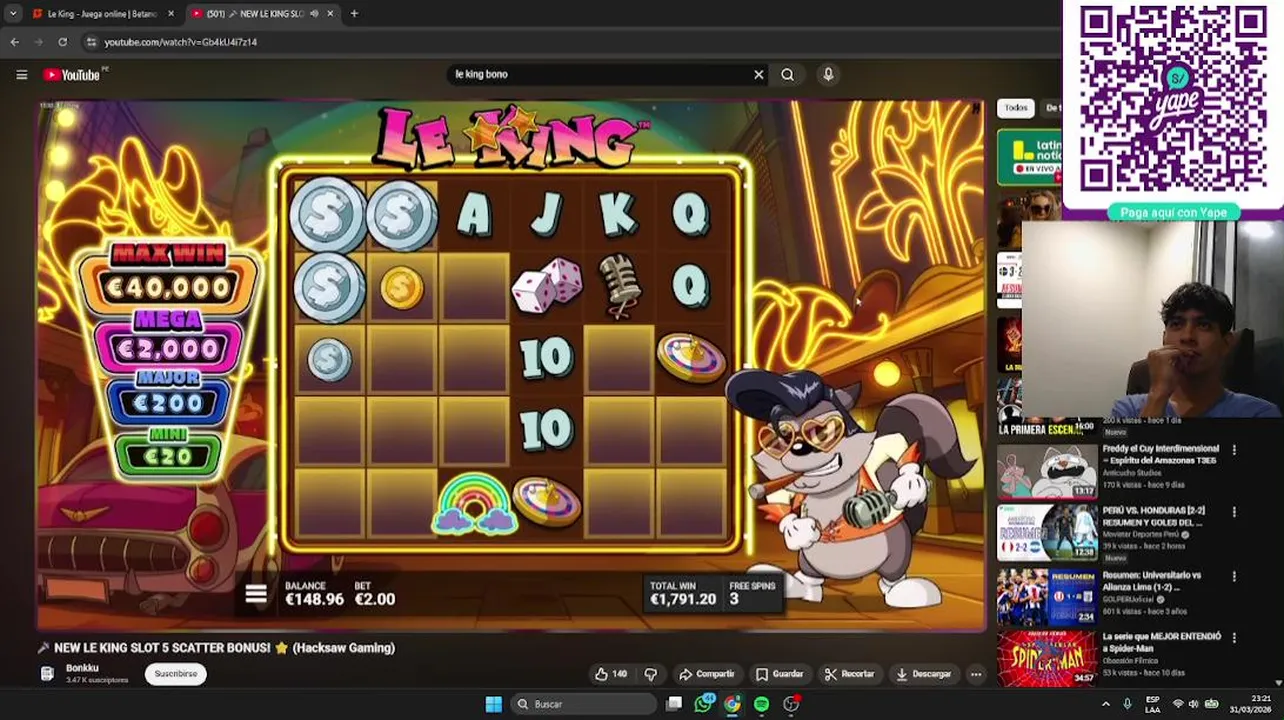Open Freddy el Cuy thumbnail image
The height and width of the screenshot is (720, 1284).
1046,470
